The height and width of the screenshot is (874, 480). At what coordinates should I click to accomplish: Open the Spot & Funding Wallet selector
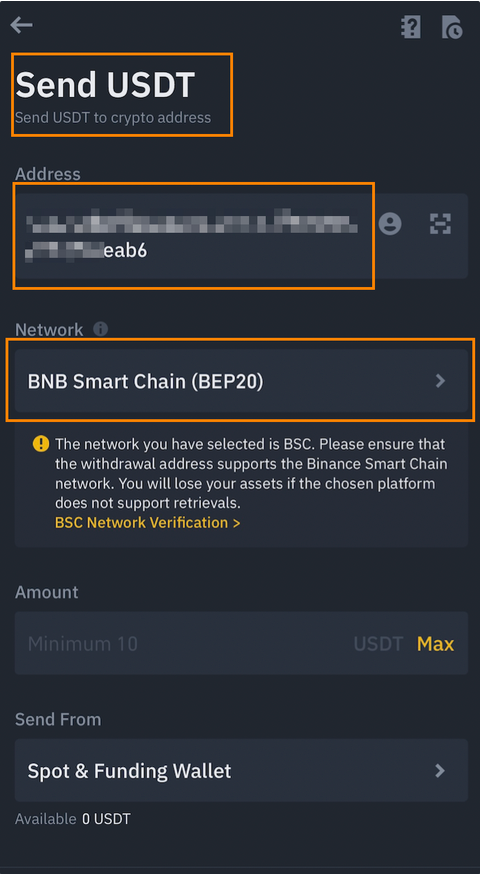(x=241, y=770)
